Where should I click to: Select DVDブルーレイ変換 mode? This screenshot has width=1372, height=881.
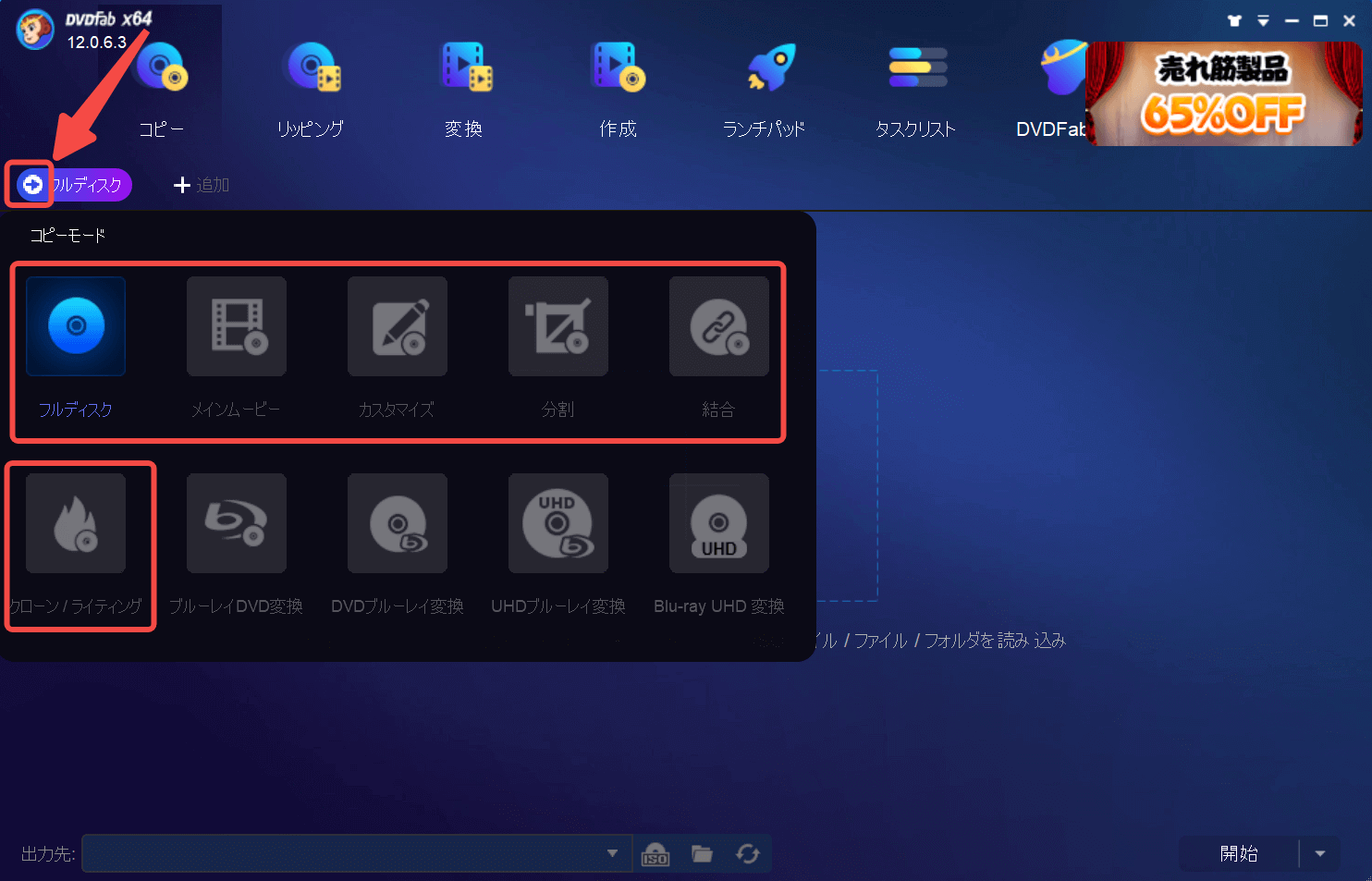(398, 523)
